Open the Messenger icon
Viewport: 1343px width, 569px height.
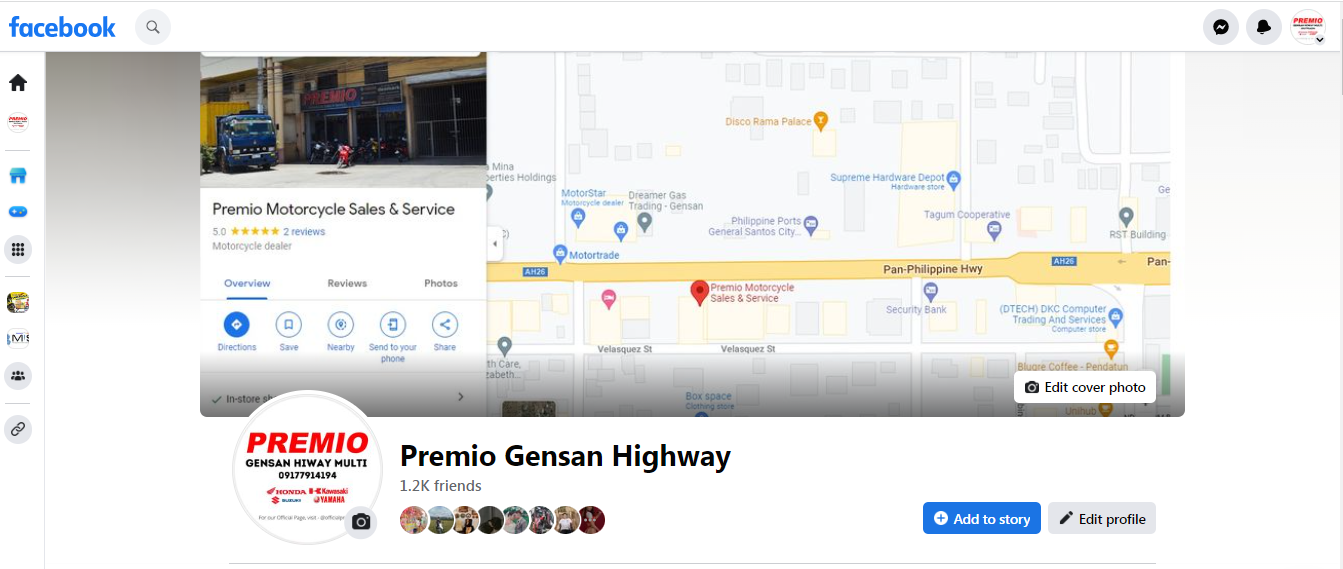point(1221,27)
